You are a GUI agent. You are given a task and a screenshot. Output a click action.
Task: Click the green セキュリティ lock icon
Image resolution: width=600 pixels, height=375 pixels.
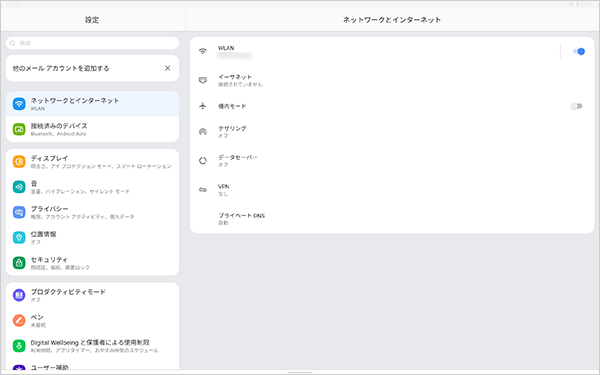19,263
